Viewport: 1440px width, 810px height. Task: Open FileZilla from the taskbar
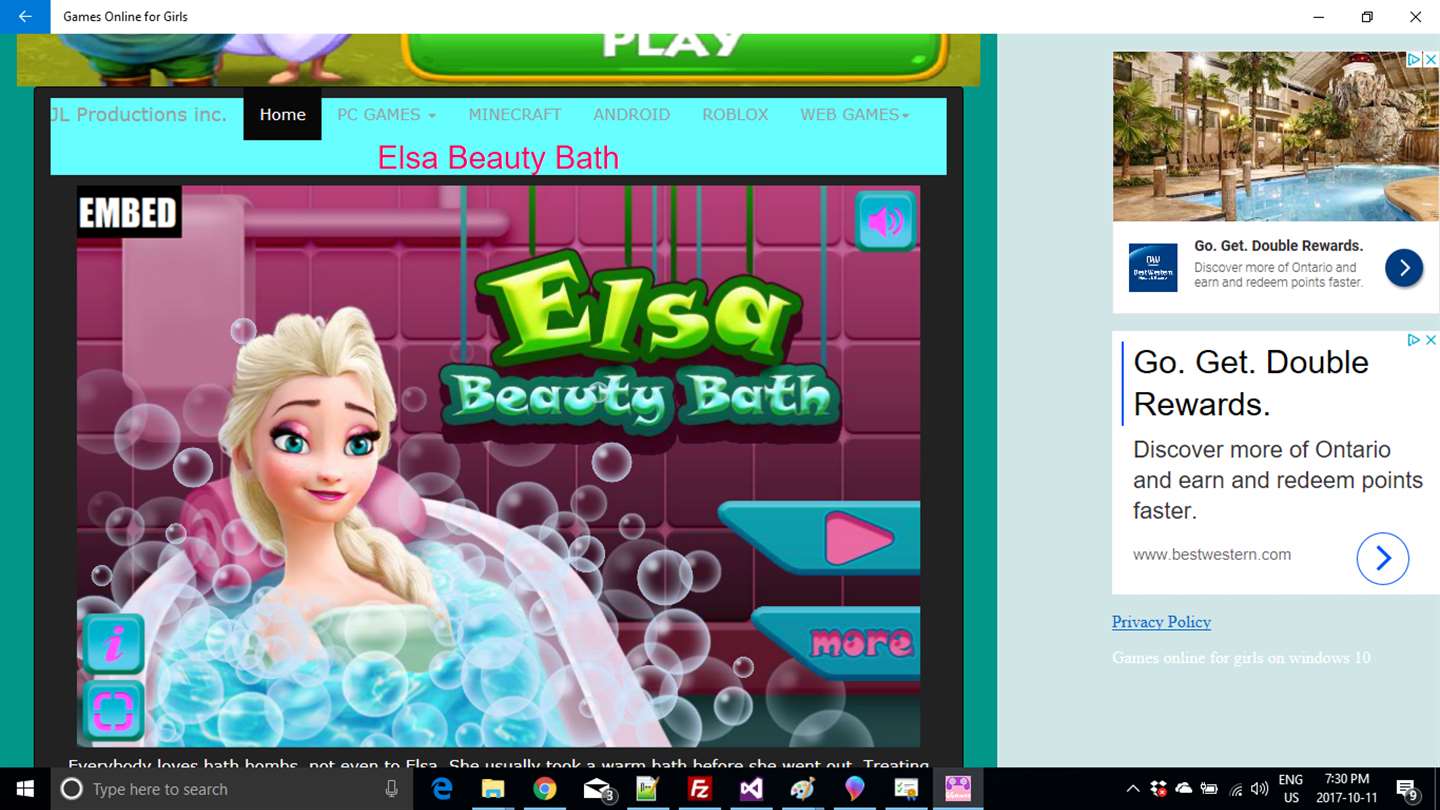pyautogui.click(x=700, y=789)
